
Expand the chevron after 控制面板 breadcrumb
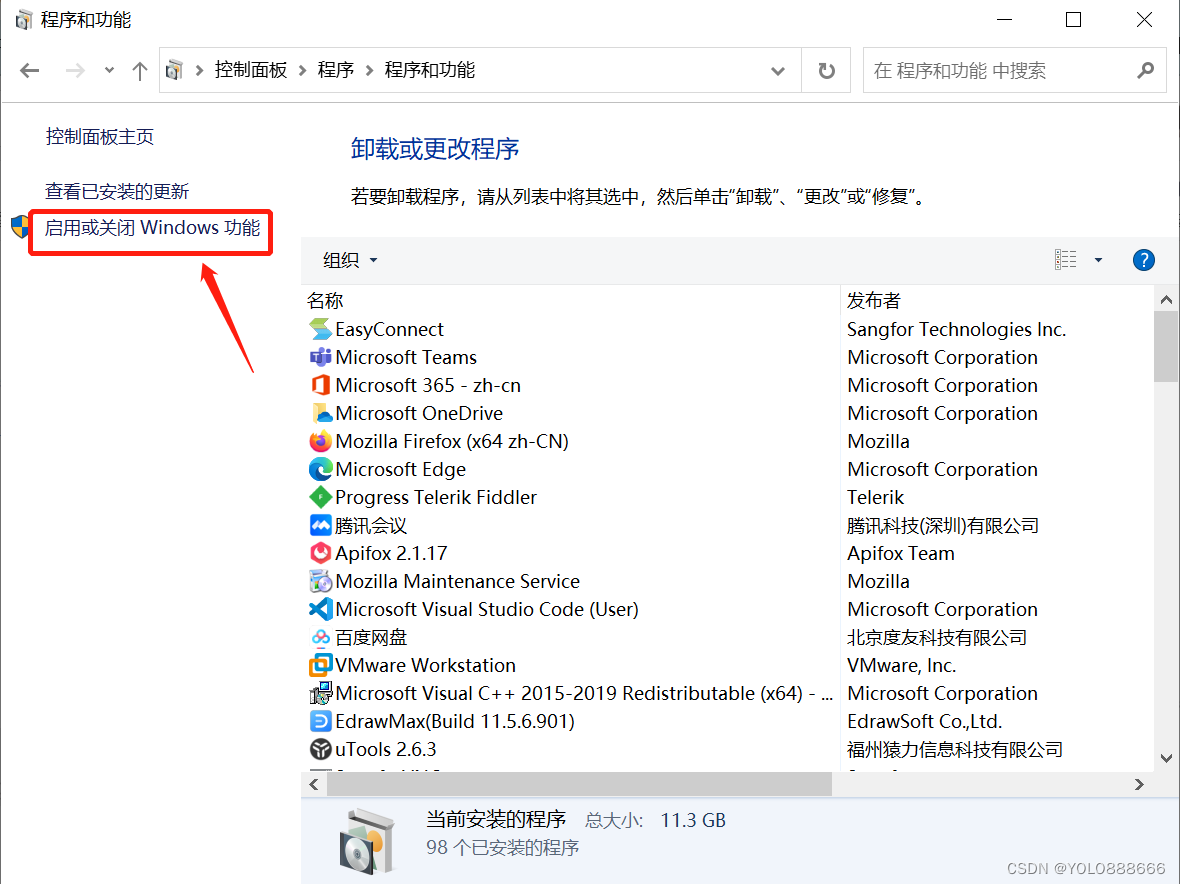[x=303, y=71]
